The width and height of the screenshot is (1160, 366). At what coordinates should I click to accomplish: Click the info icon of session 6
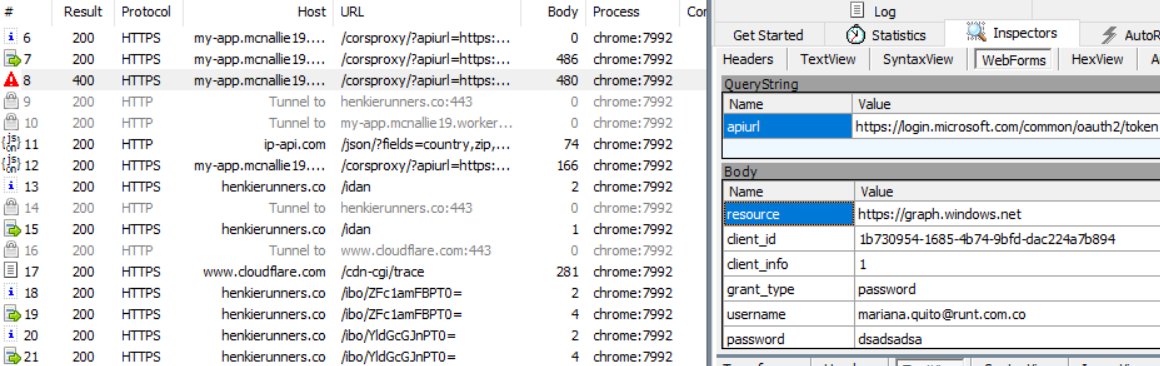[x=10, y=38]
